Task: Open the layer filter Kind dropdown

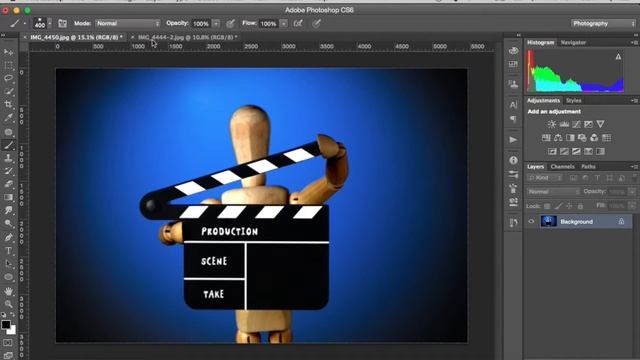Action: pyautogui.click(x=545, y=178)
